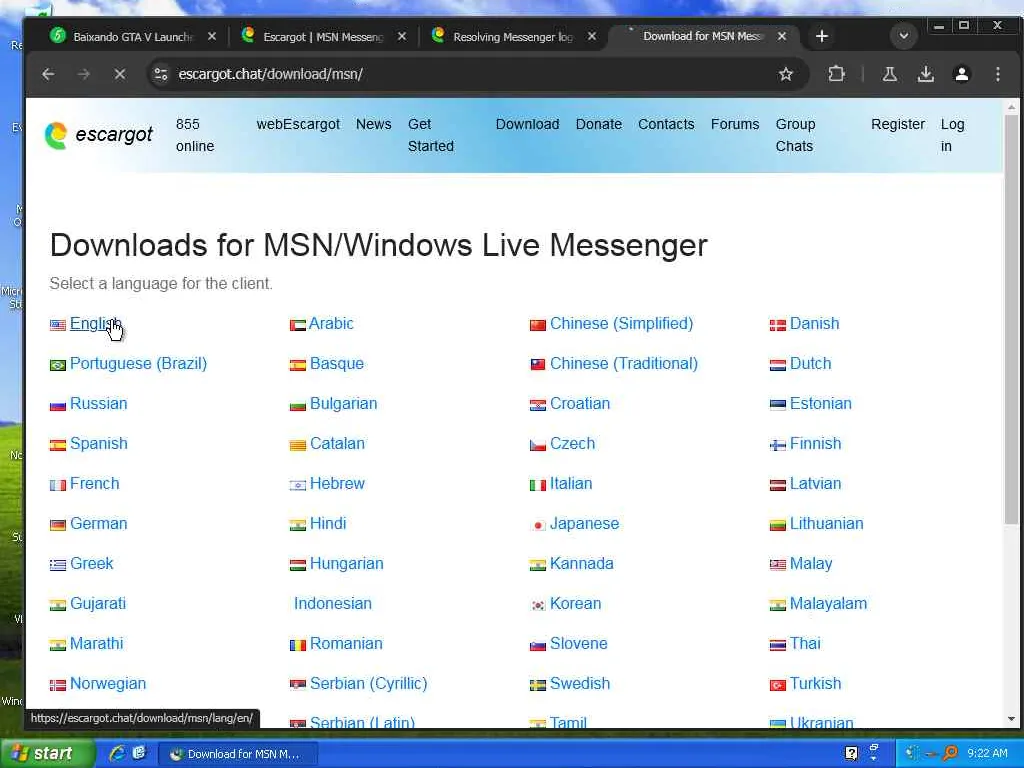Click Download for MSN taskbar button
The height and width of the screenshot is (768, 1024).
238,754
